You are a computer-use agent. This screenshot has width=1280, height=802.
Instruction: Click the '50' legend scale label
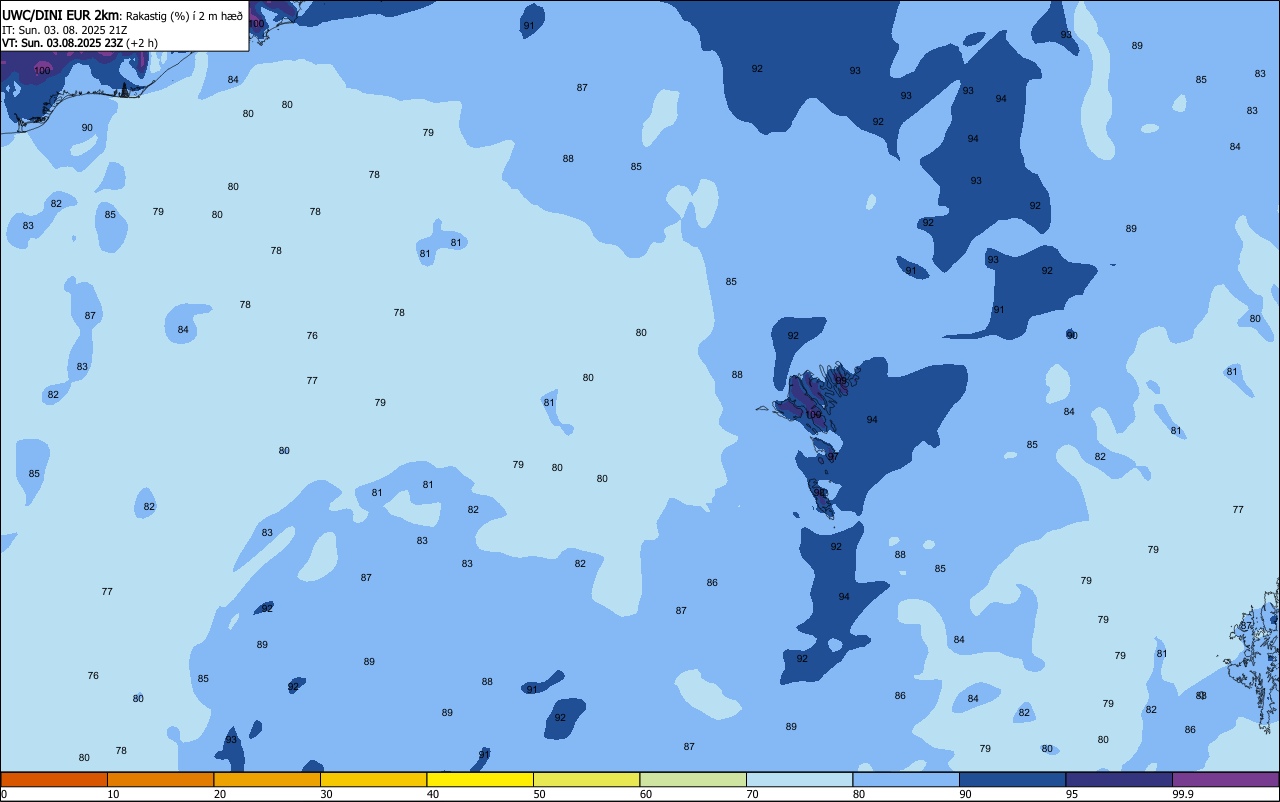coord(540,794)
